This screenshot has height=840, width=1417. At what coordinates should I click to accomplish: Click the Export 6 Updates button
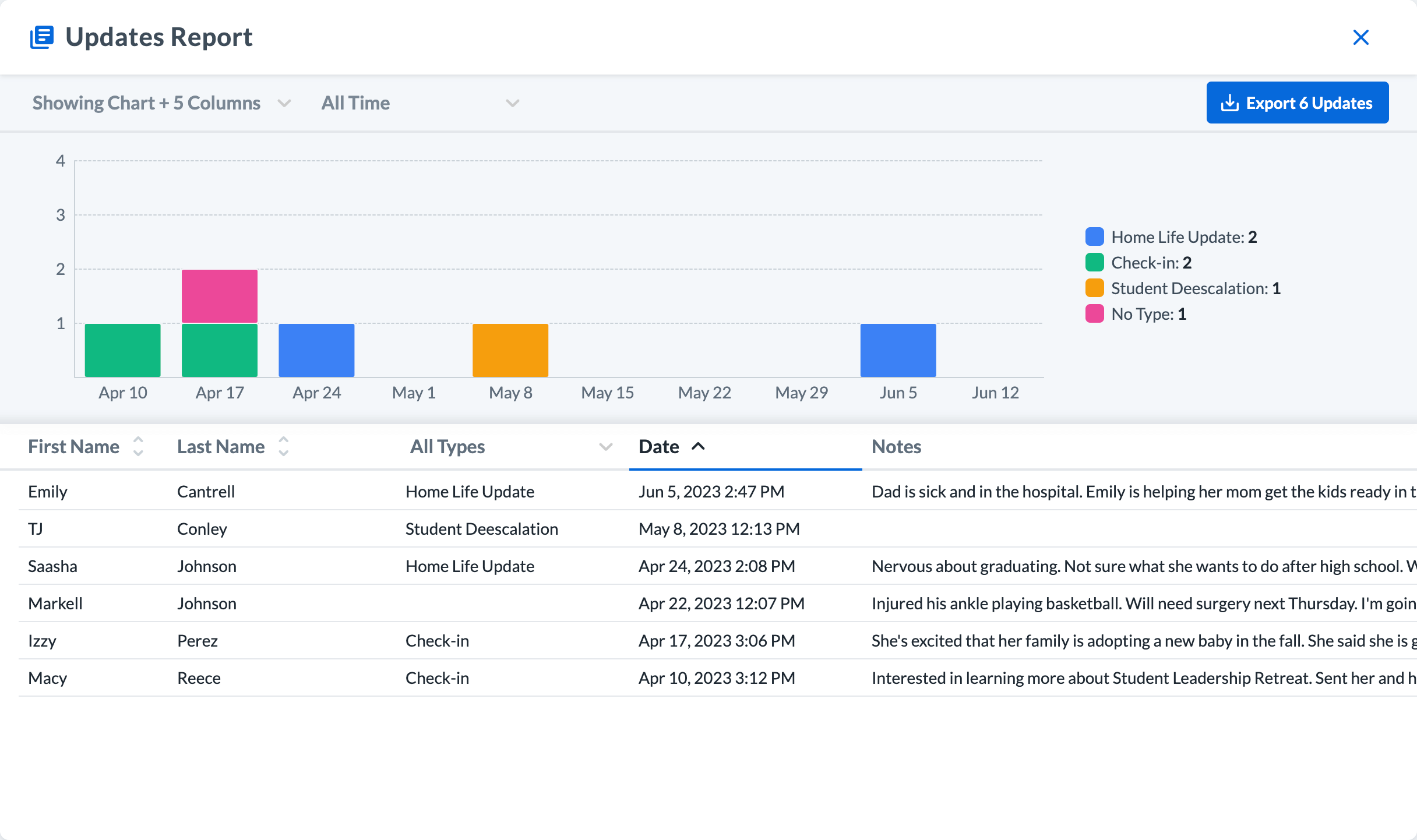(x=1297, y=103)
